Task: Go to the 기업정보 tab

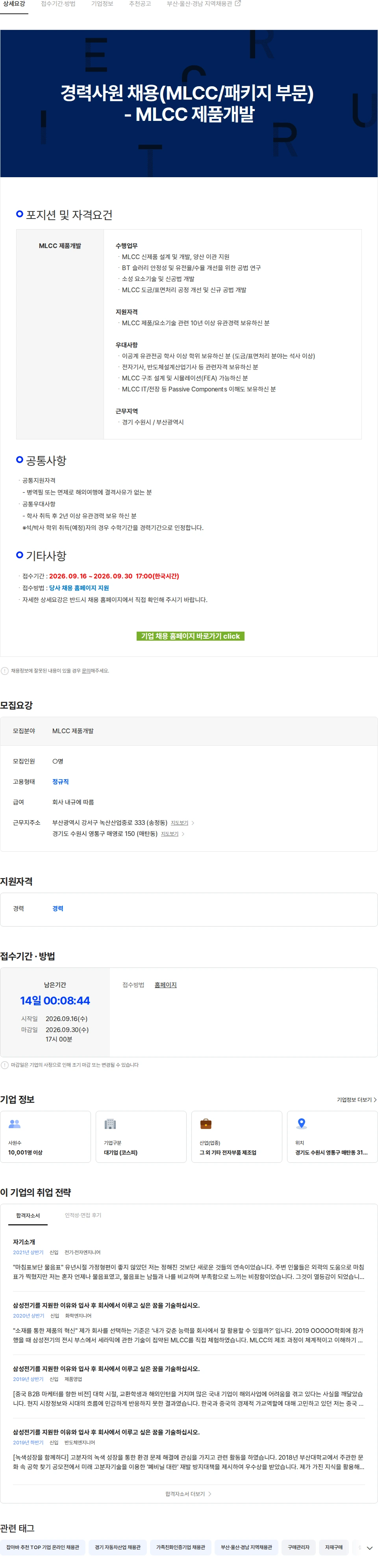Action: click(x=102, y=4)
